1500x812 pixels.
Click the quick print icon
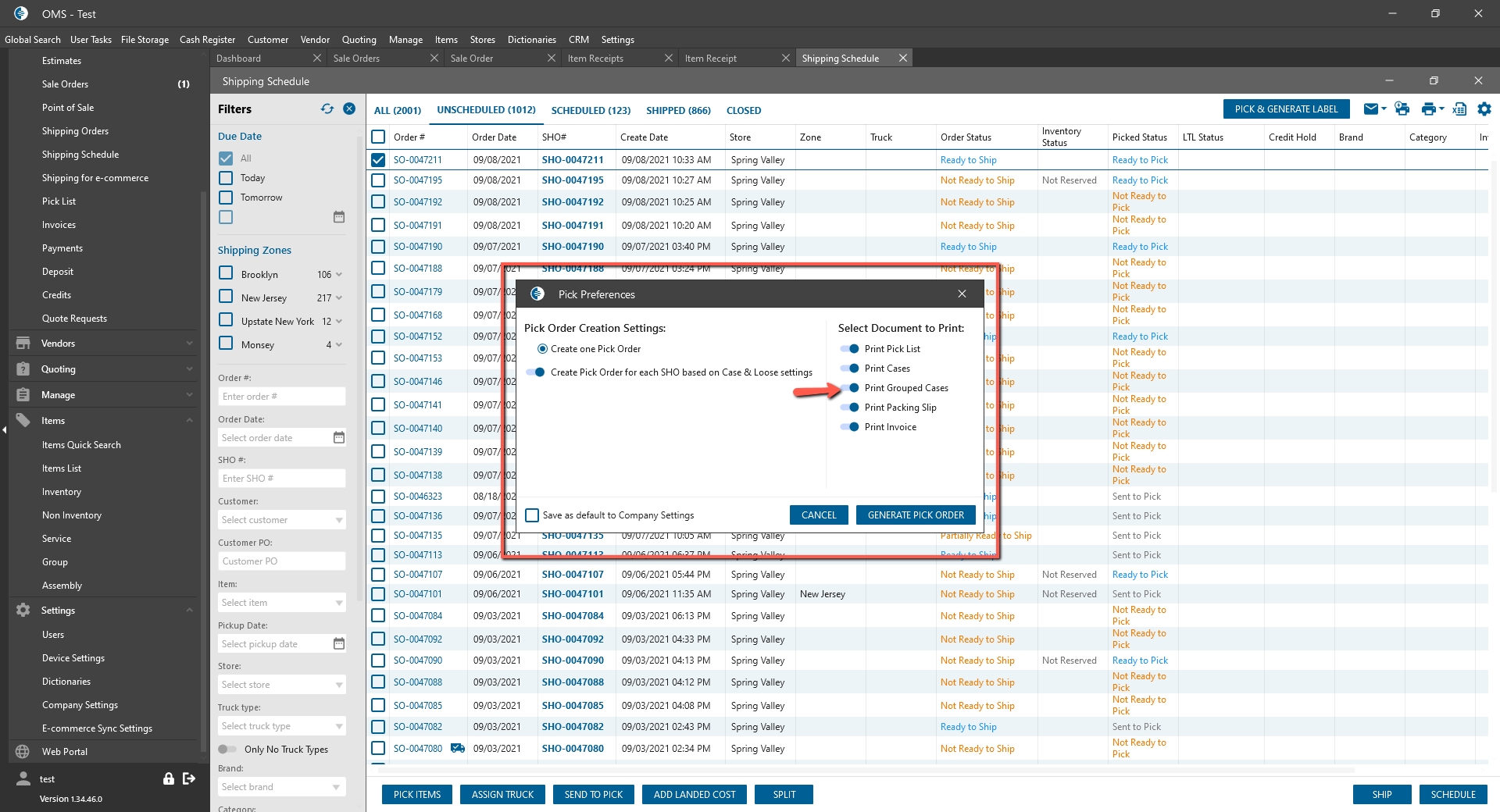point(1402,109)
